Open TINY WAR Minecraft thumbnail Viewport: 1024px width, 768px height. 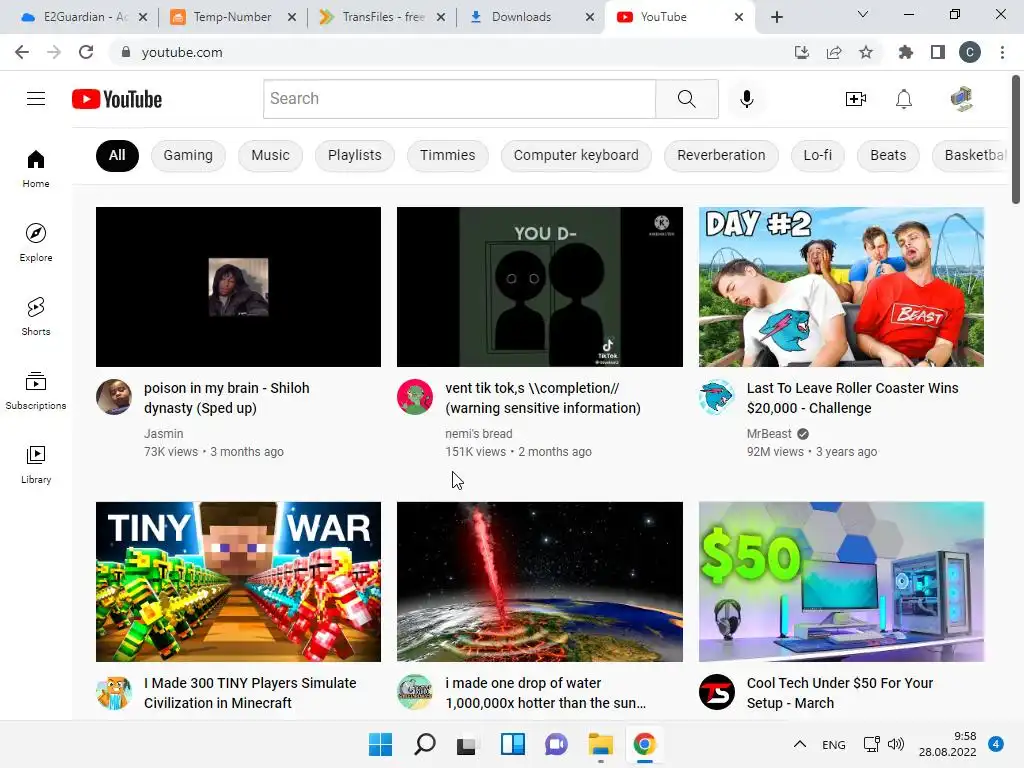[238, 582]
